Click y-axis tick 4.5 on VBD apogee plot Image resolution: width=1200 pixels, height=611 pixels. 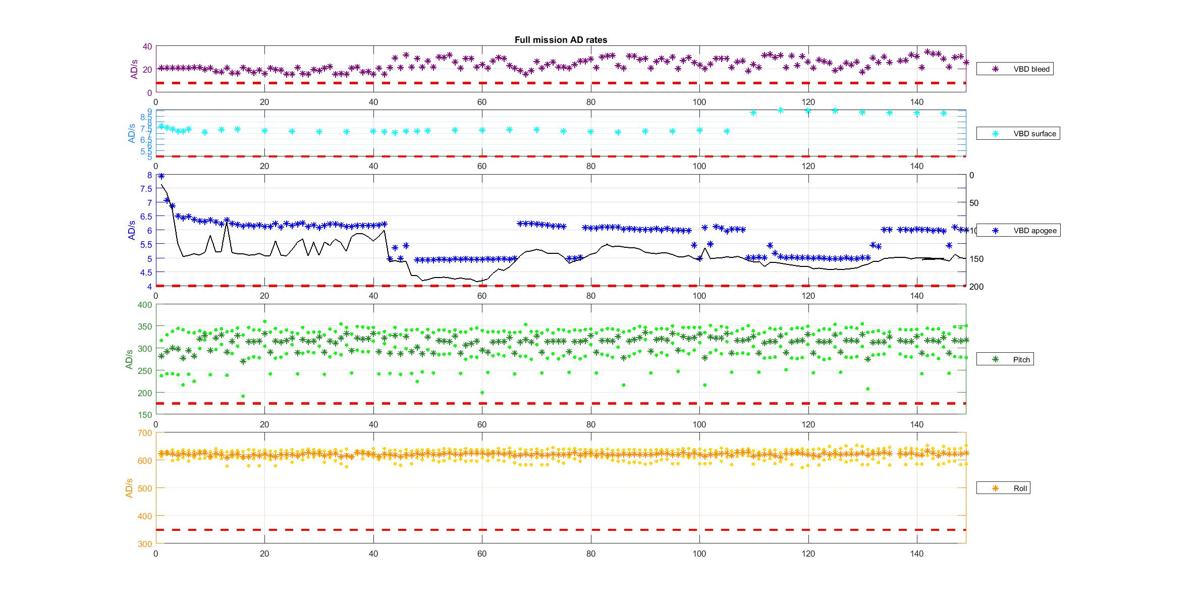click(145, 272)
